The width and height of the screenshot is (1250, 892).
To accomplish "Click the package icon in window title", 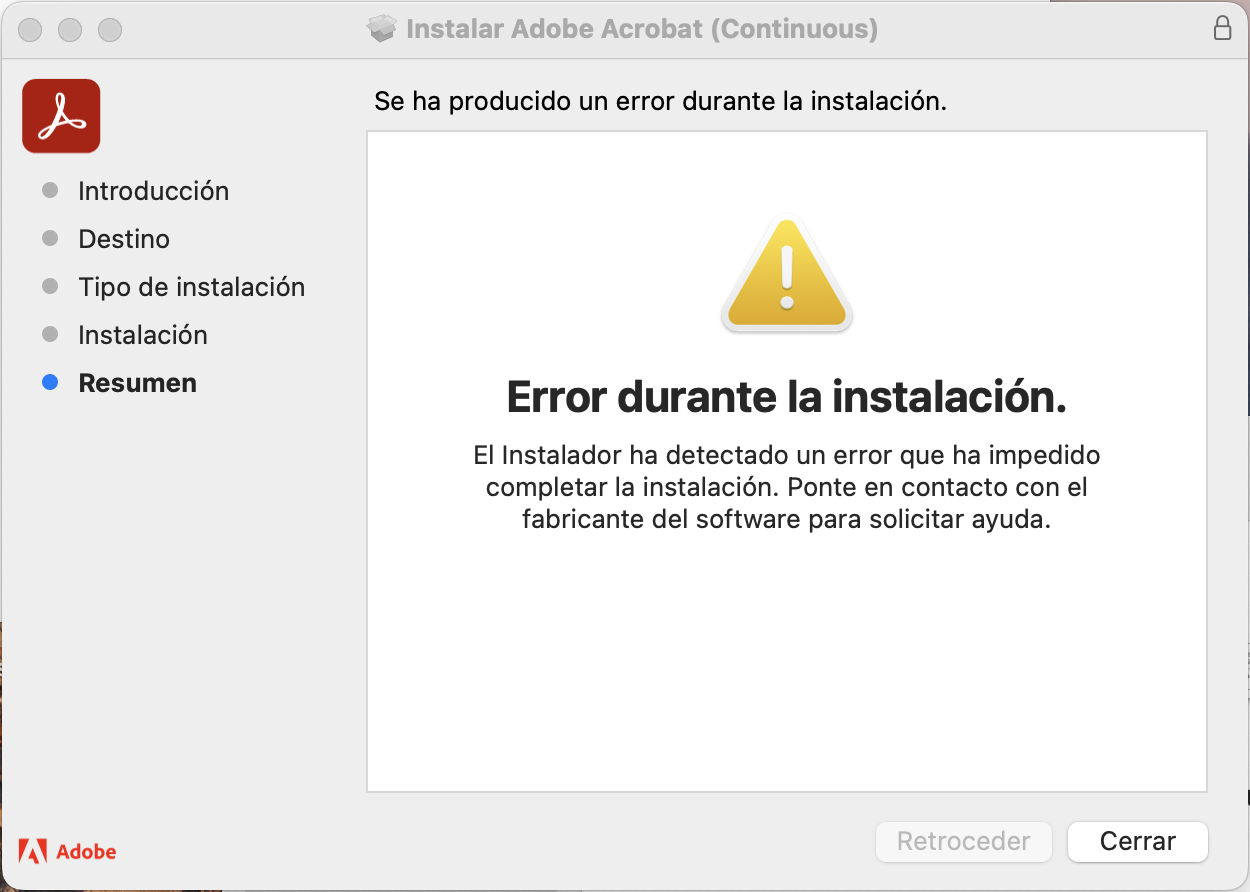I will pos(382,29).
